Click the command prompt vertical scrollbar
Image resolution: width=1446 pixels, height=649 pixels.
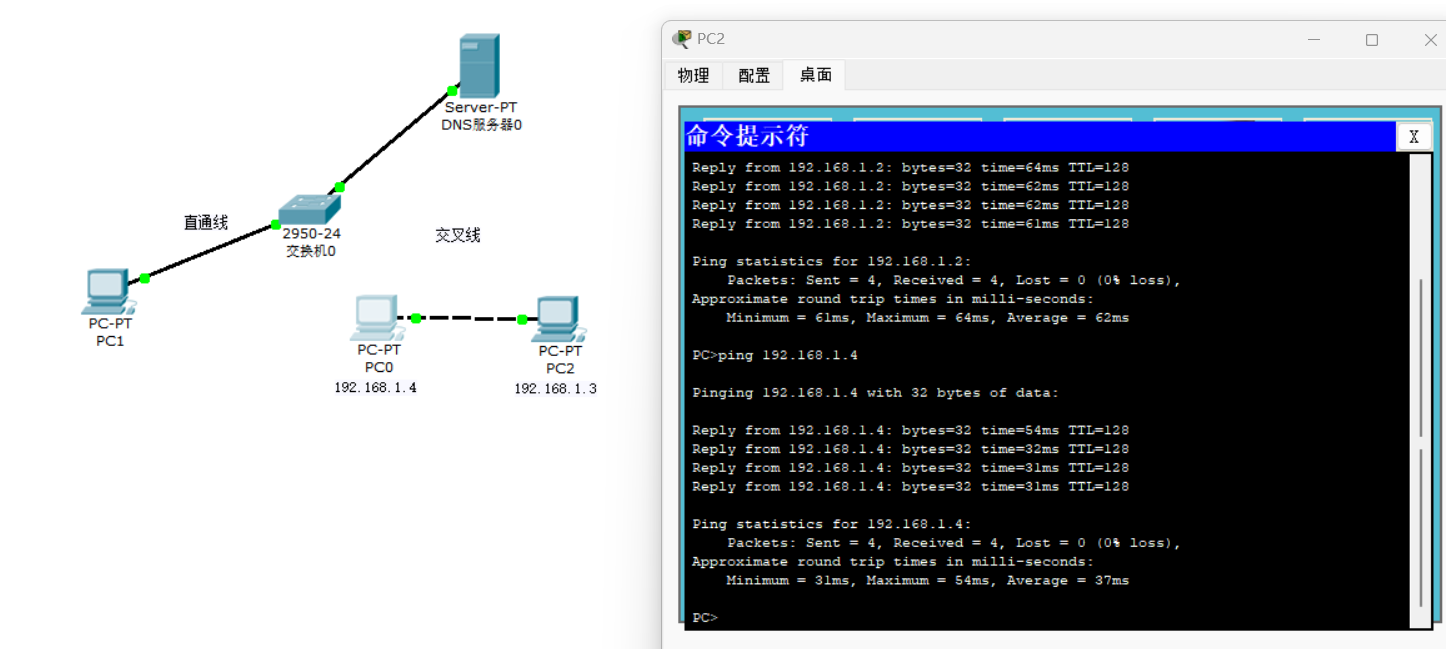pyautogui.click(x=1421, y=390)
